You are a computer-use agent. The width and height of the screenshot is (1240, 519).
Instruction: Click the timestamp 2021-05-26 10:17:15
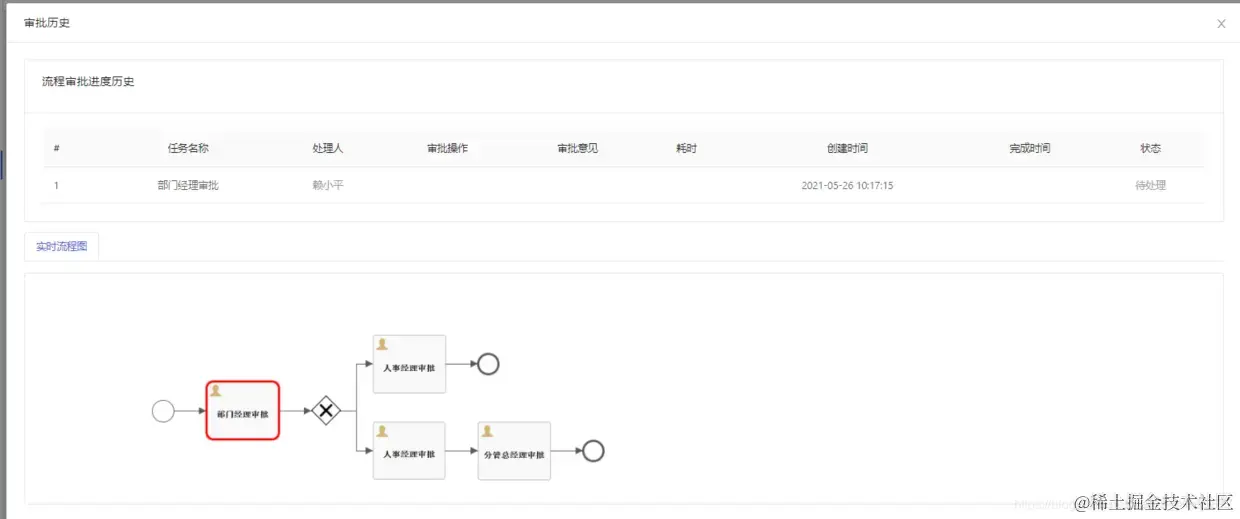point(847,185)
